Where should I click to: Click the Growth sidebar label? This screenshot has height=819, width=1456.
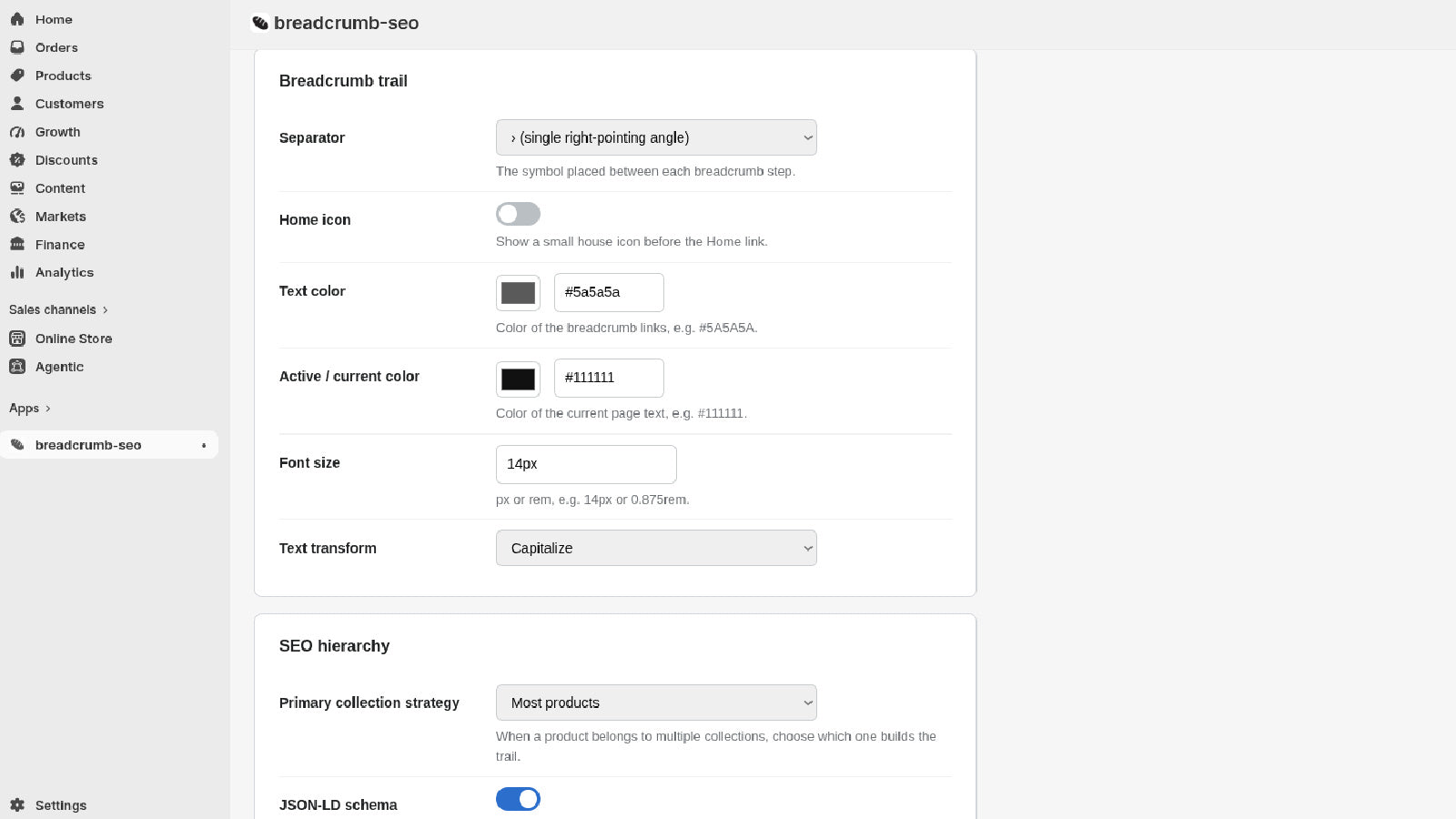click(58, 132)
